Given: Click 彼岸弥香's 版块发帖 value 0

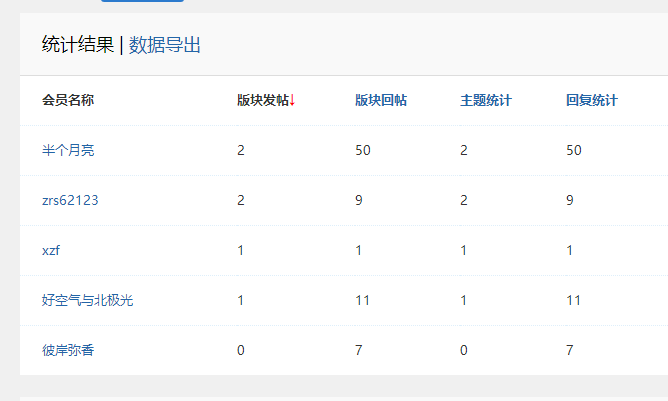Looking at the screenshot, I should tap(241, 350).
